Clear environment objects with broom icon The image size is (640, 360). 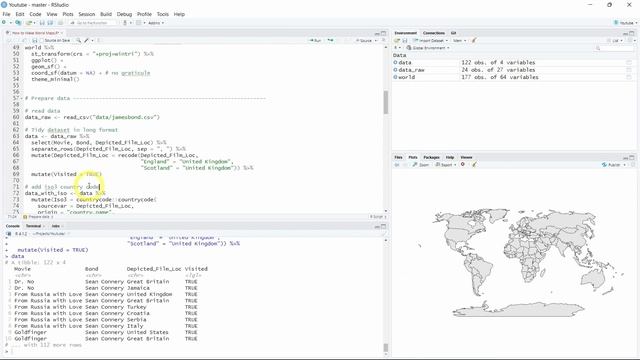coord(474,40)
